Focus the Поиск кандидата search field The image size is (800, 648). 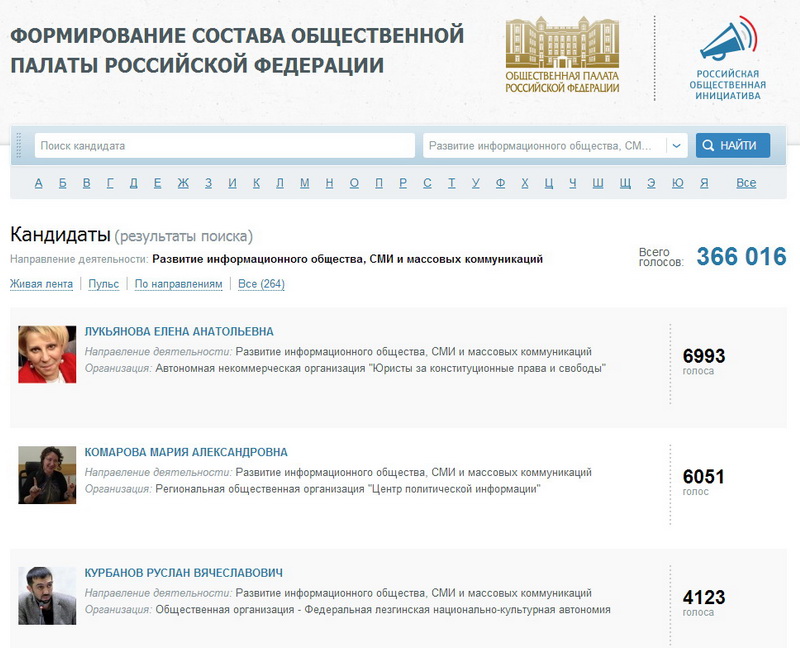[224, 146]
